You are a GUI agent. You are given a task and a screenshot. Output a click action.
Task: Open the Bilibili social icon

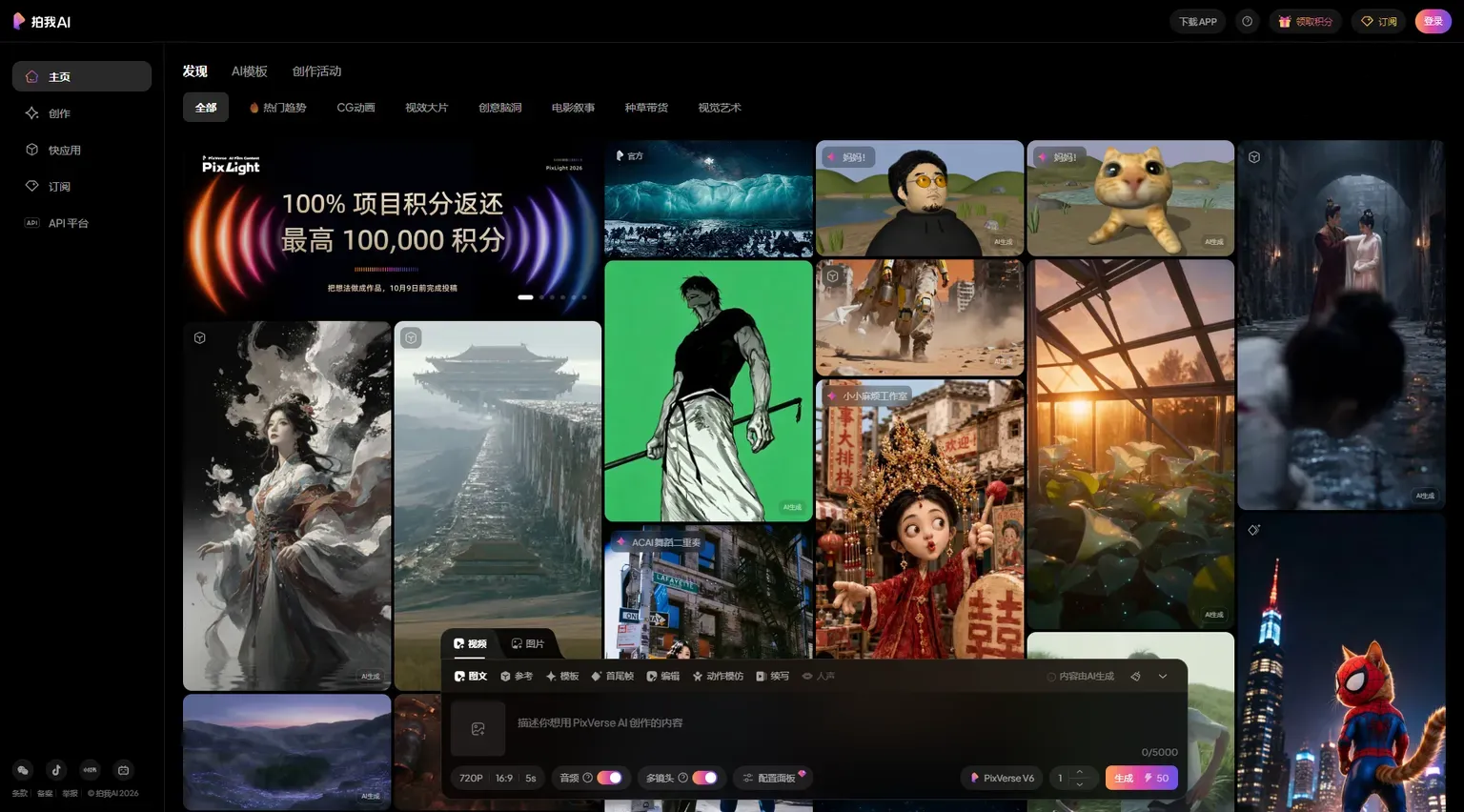(123, 770)
